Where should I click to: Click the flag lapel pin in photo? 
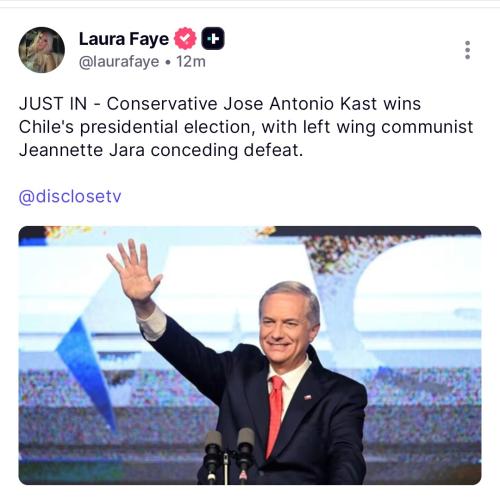pos(308,397)
